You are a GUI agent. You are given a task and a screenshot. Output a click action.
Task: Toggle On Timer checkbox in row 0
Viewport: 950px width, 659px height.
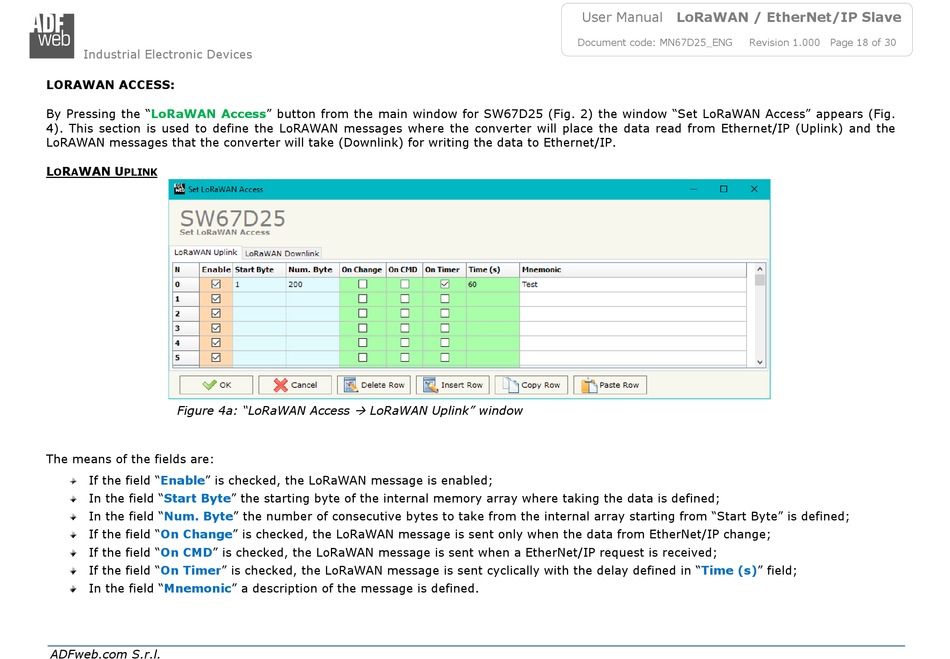pos(445,284)
